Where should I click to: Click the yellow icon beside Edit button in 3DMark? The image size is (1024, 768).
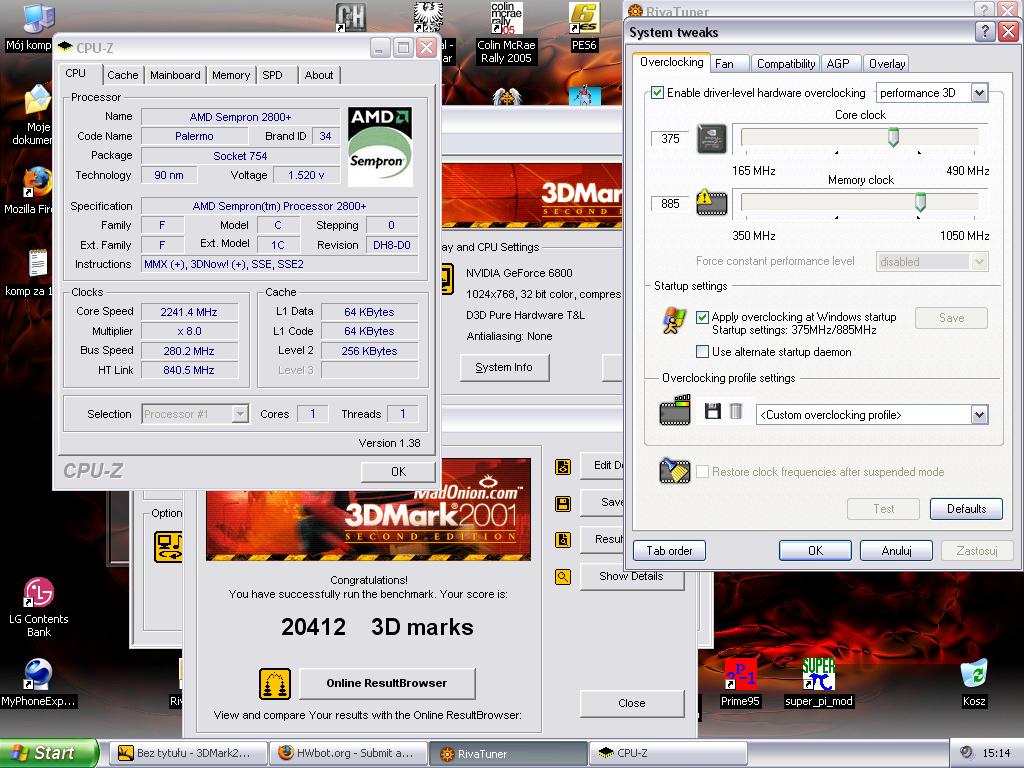pyautogui.click(x=563, y=467)
